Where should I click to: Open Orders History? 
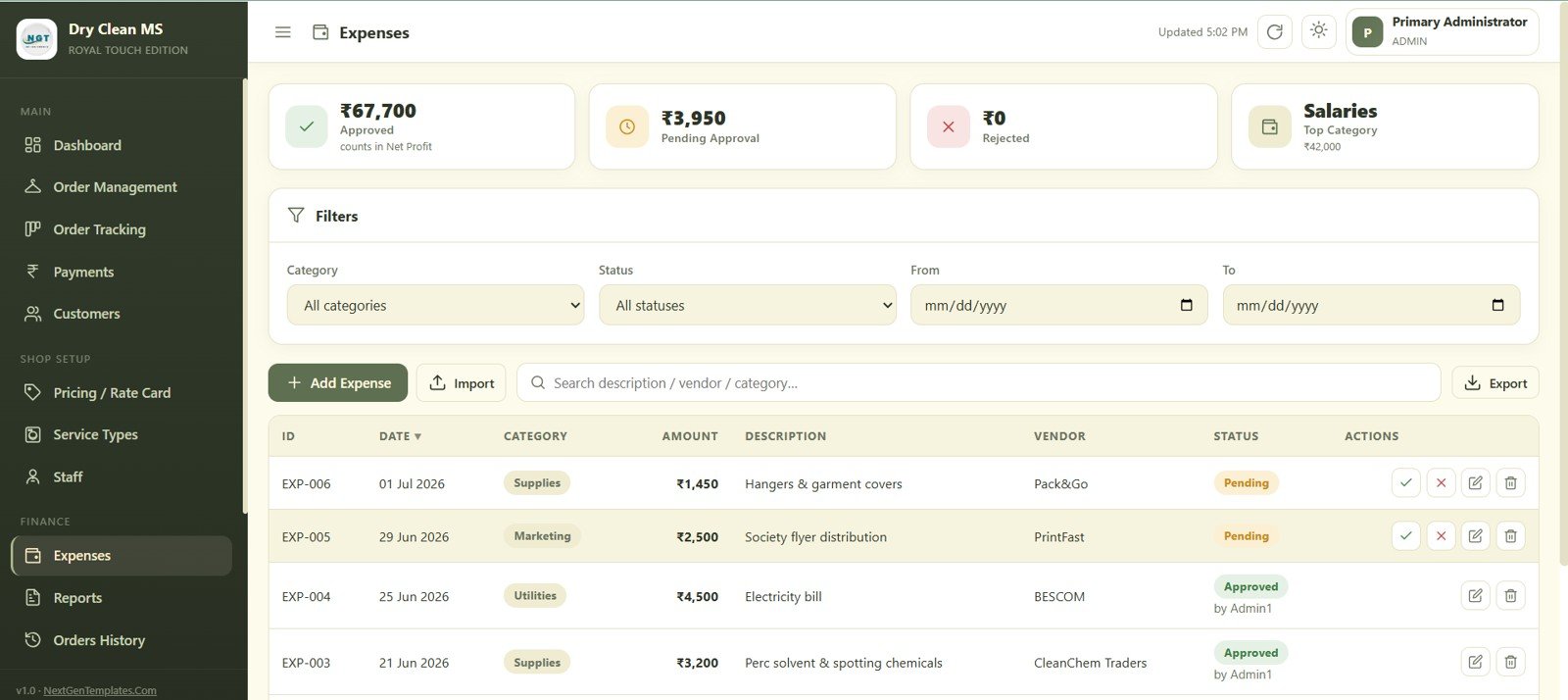(122, 640)
